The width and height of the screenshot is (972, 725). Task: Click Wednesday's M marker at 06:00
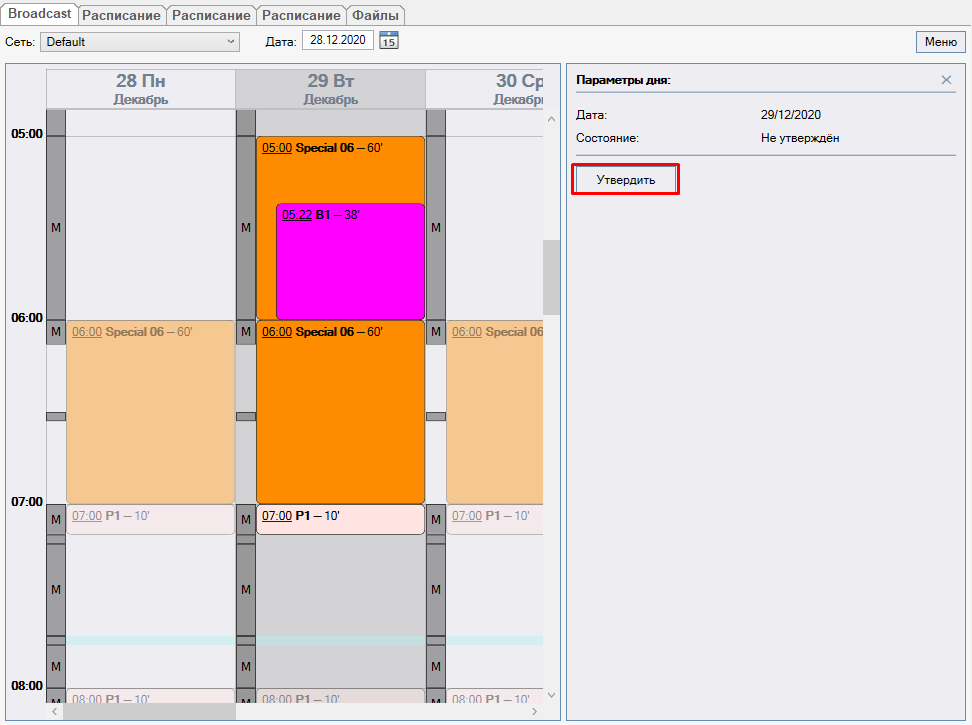click(x=436, y=332)
